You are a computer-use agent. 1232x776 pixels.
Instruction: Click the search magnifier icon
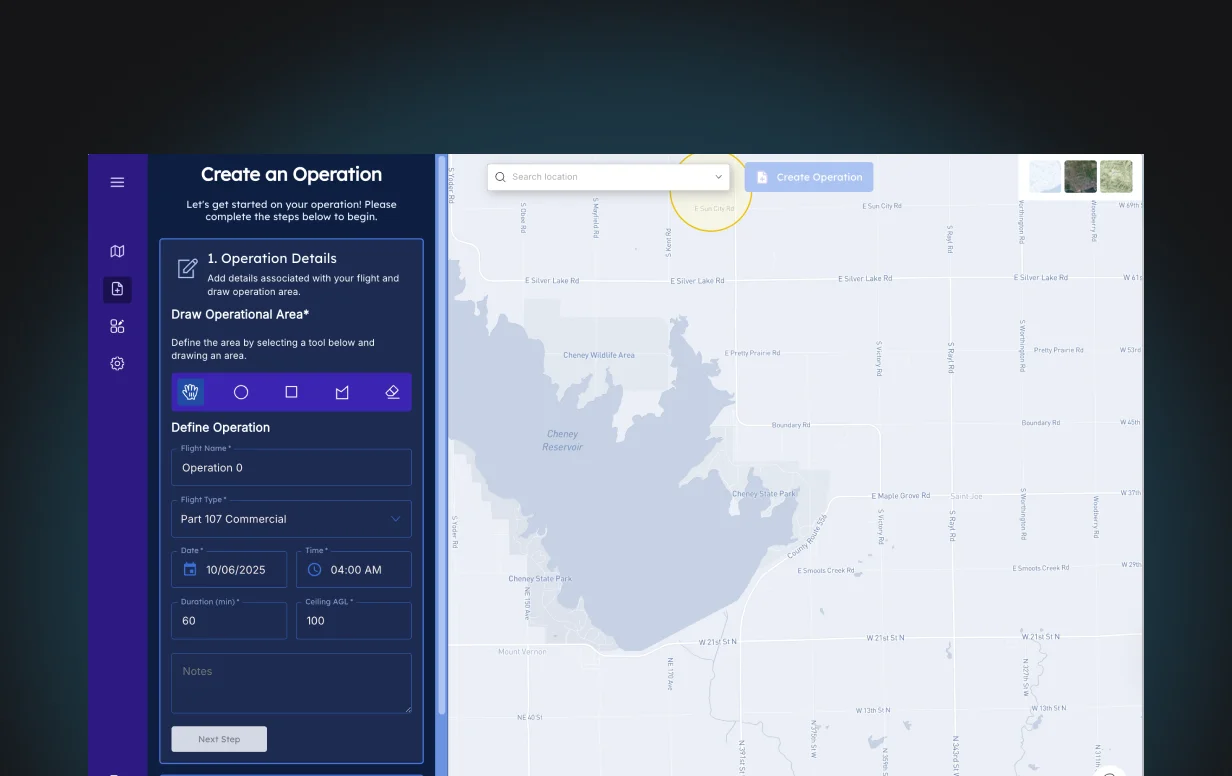500,177
